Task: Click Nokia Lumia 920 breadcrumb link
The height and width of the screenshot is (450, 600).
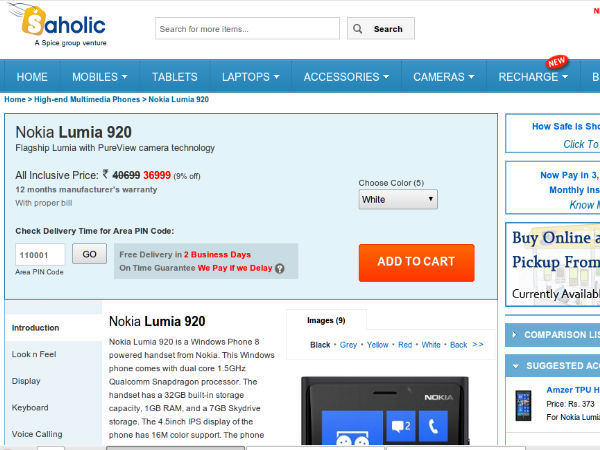Action: pos(178,99)
